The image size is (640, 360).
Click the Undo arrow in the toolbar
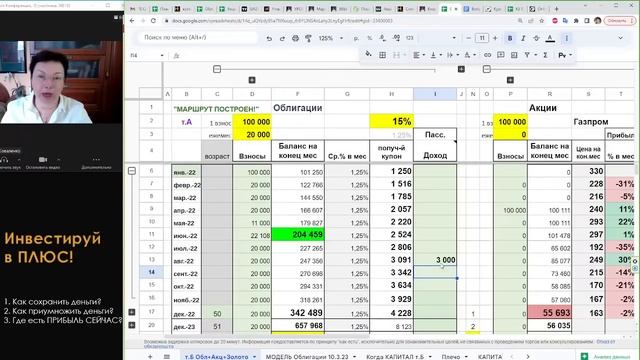(269, 38)
